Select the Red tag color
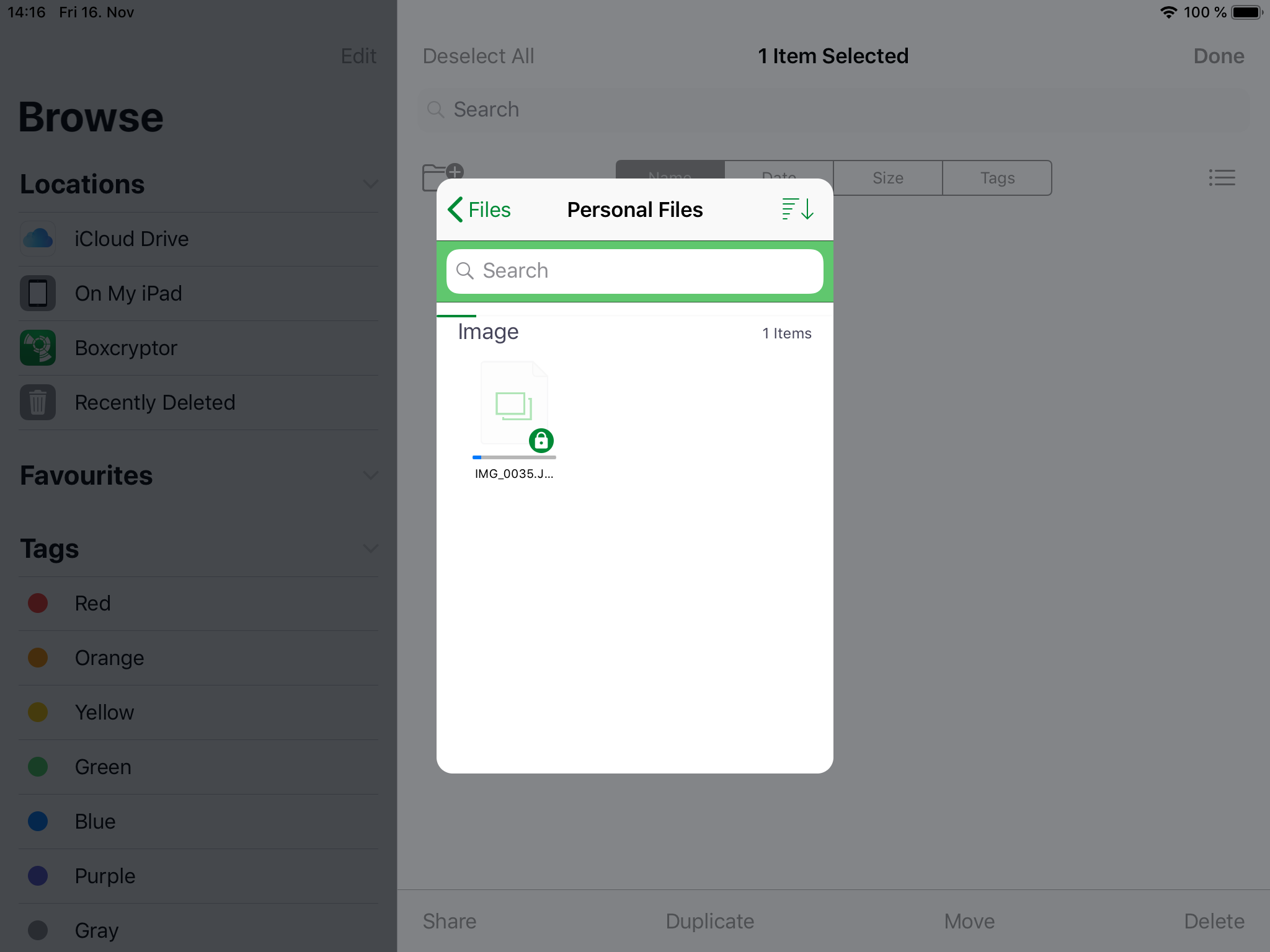The image size is (1270, 952). point(92,604)
